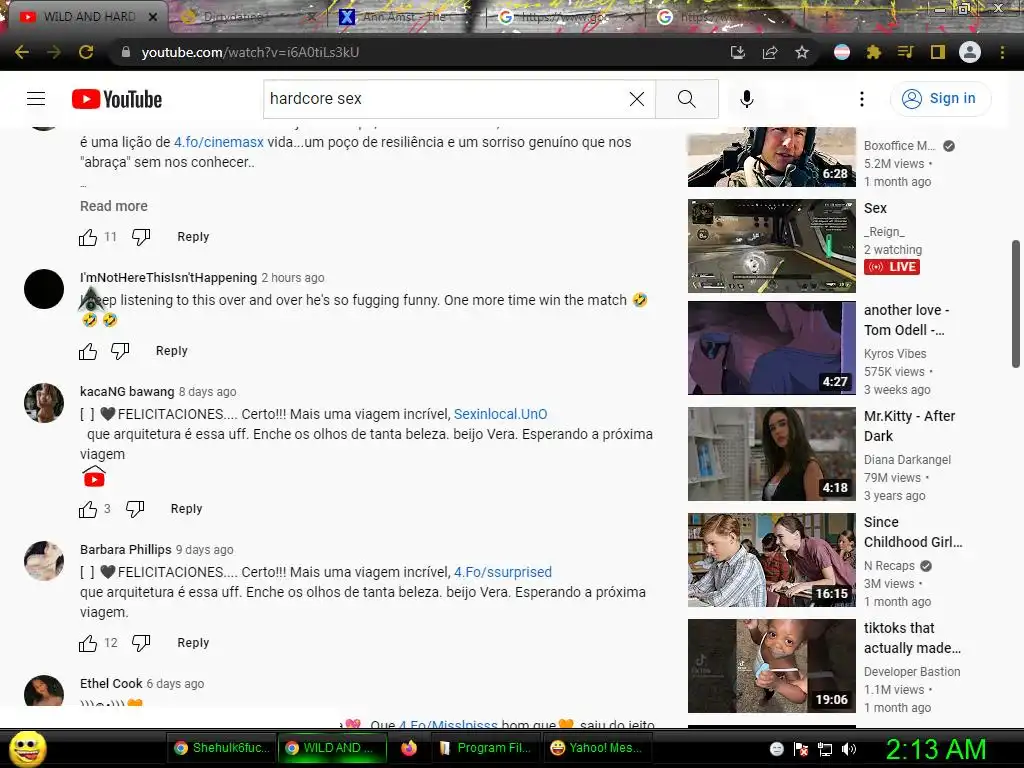
Task: Clear the search box with the X
Action: coord(637,99)
